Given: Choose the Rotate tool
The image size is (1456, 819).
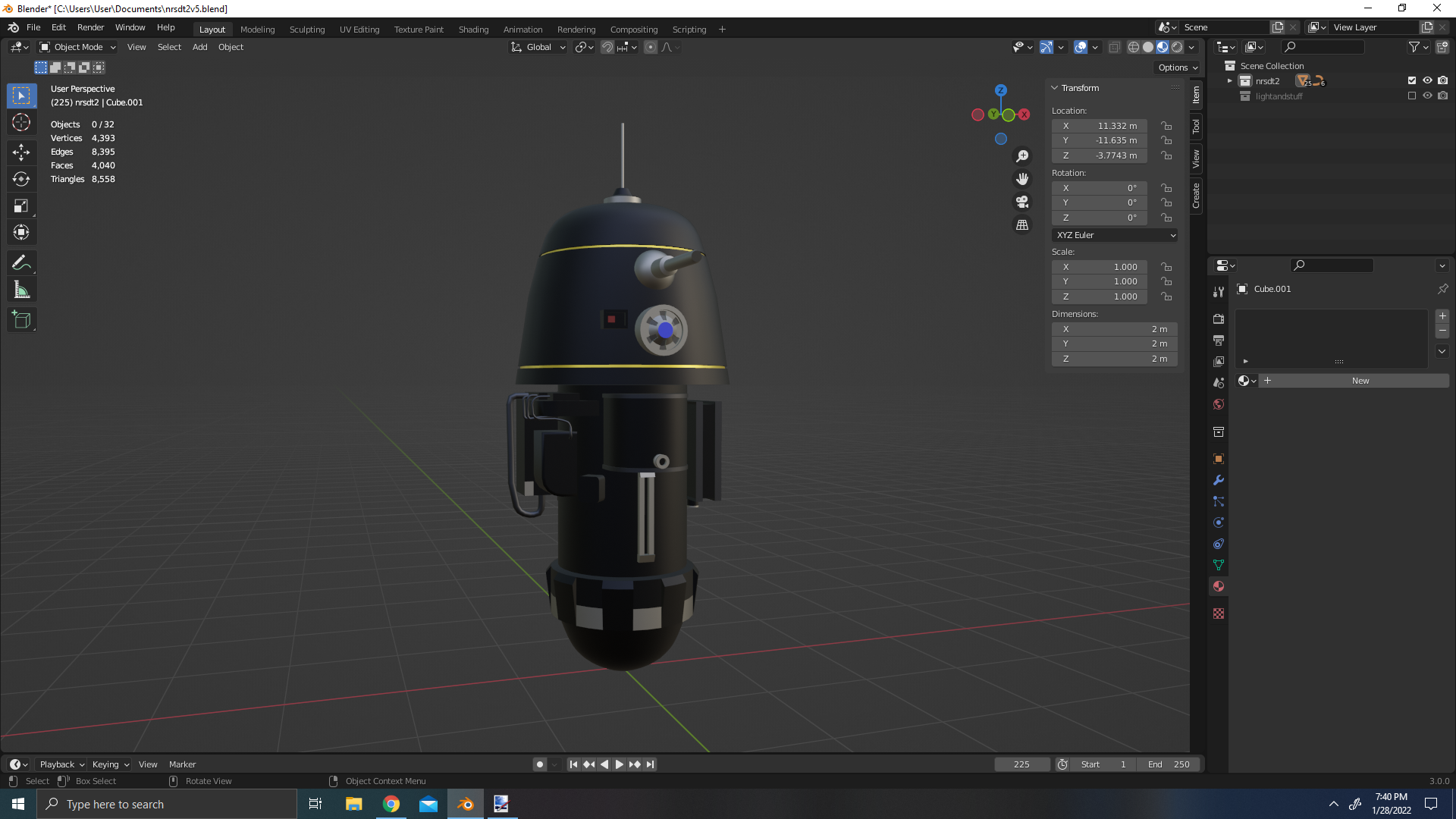Looking at the screenshot, I should (21, 179).
